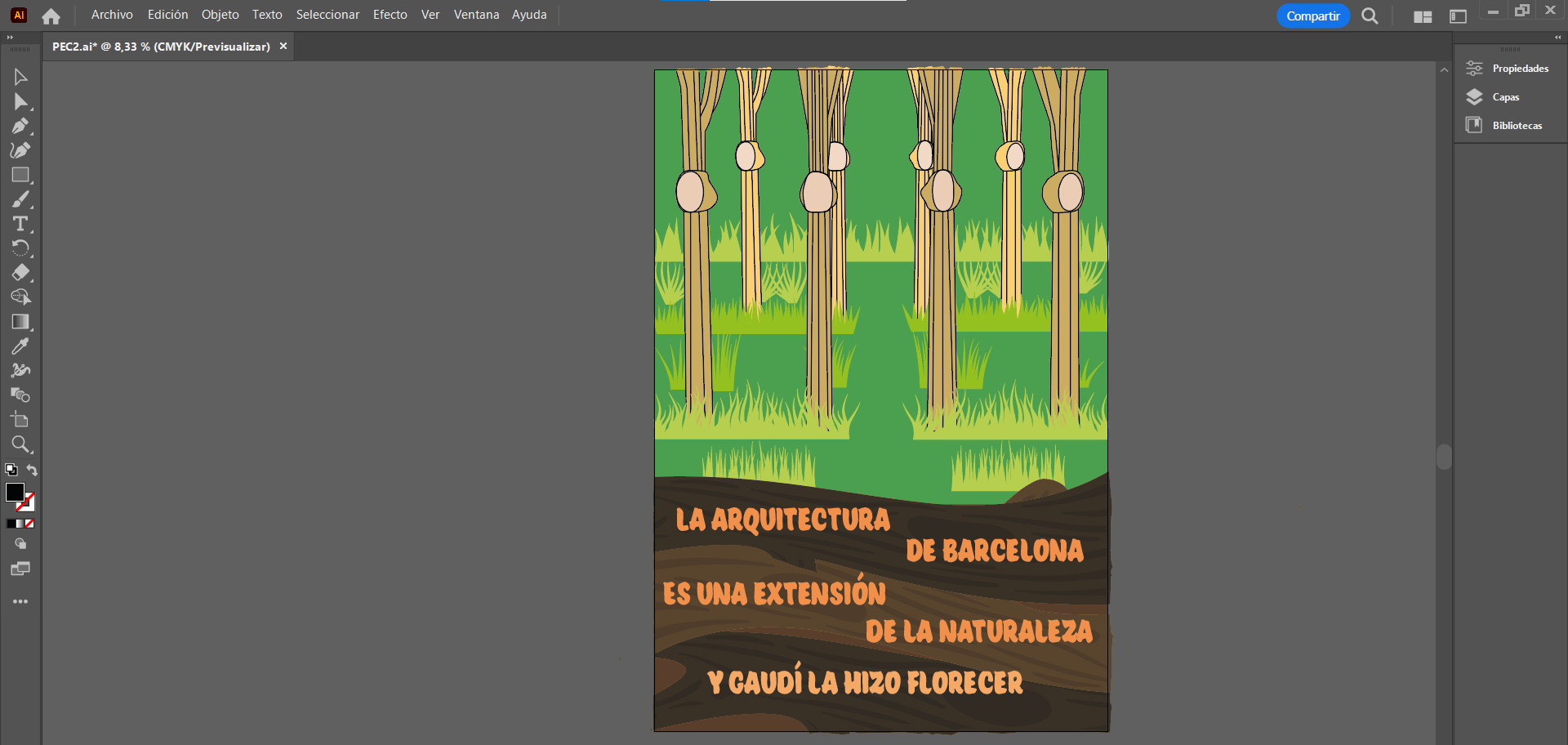
Task: Select the Zoom tool magnifier
Action: click(x=20, y=444)
